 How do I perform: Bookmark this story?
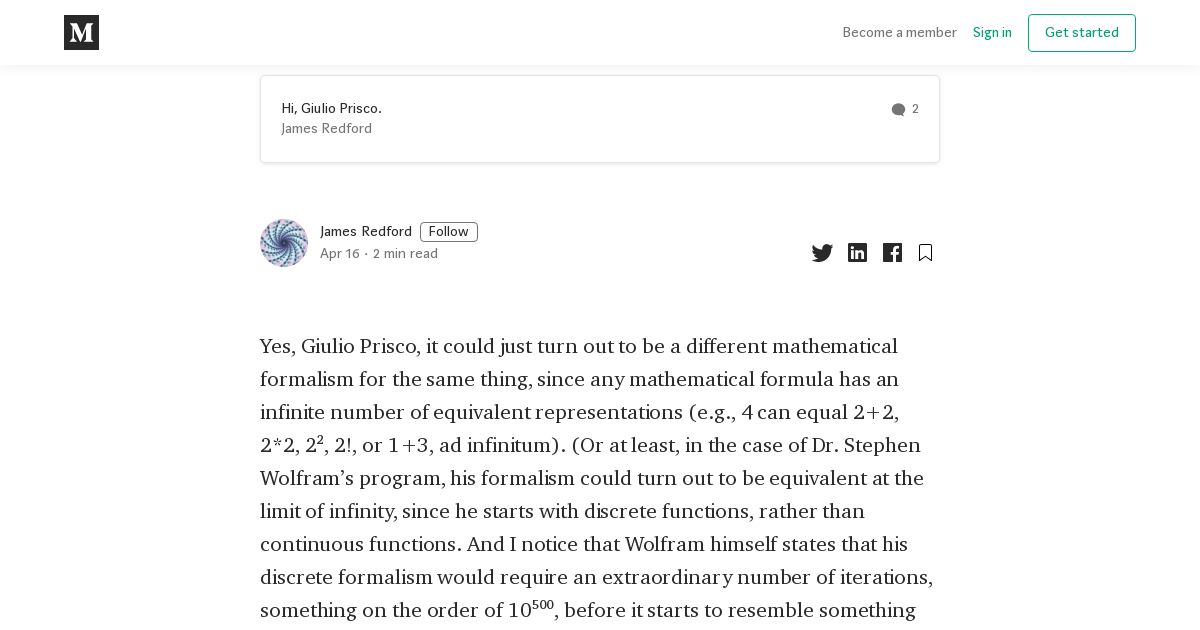tap(925, 253)
